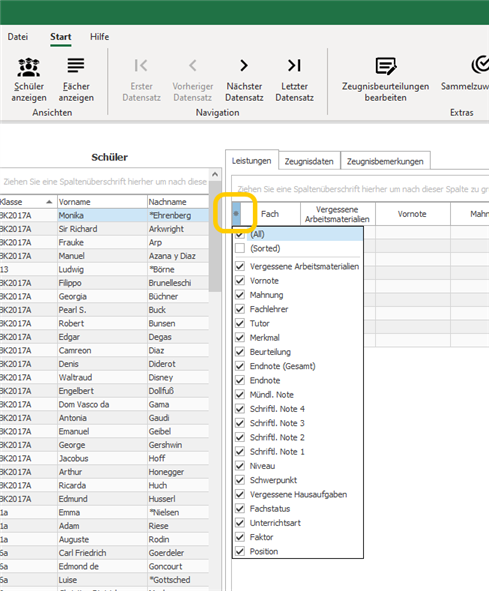Open the Hilfe ribbon tab
The height and width of the screenshot is (591, 489).
tap(100, 37)
